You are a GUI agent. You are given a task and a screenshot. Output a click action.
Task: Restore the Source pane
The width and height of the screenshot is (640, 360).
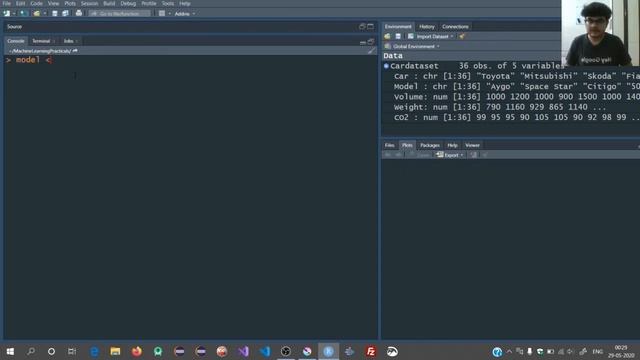click(x=362, y=27)
